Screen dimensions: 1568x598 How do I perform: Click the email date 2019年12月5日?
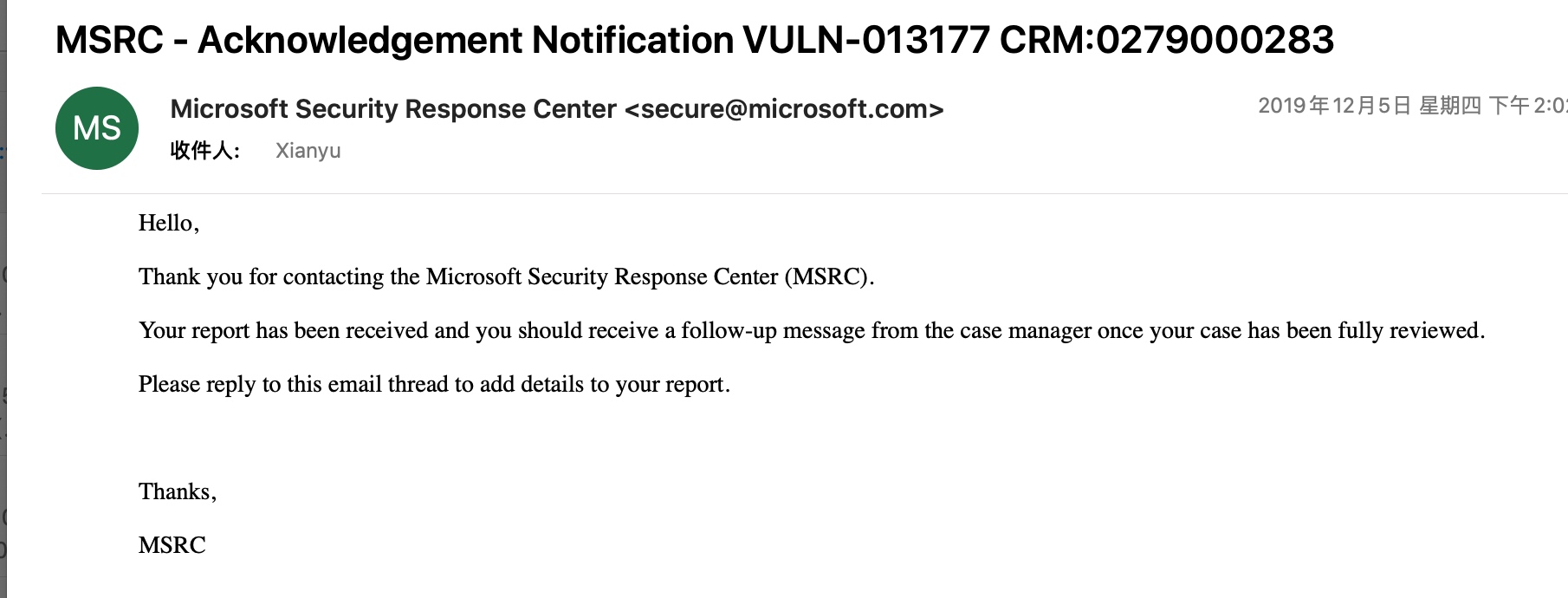point(1335,106)
